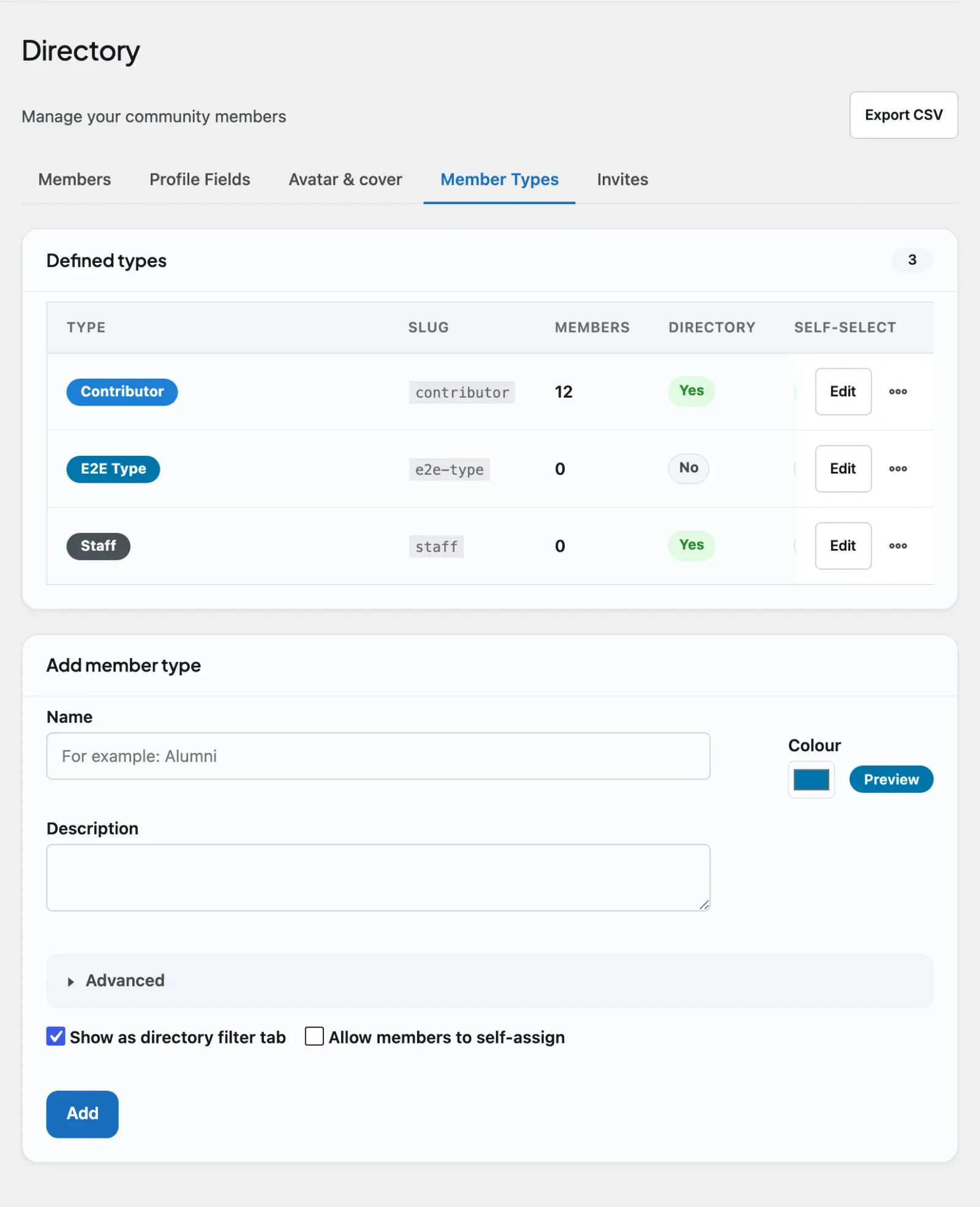Click the MEMBERS column header

[592, 328]
